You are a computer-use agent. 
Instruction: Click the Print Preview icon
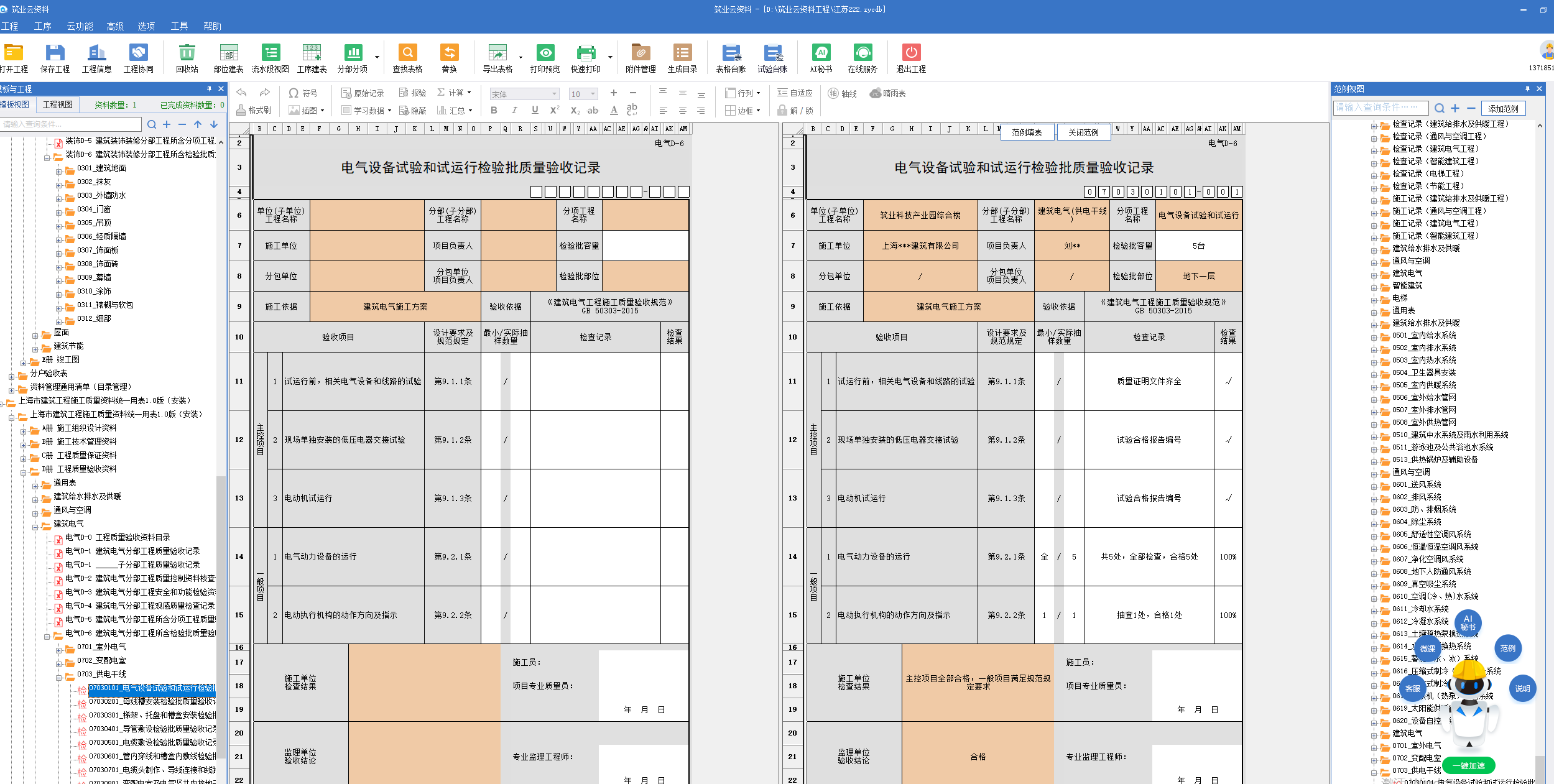coord(545,53)
